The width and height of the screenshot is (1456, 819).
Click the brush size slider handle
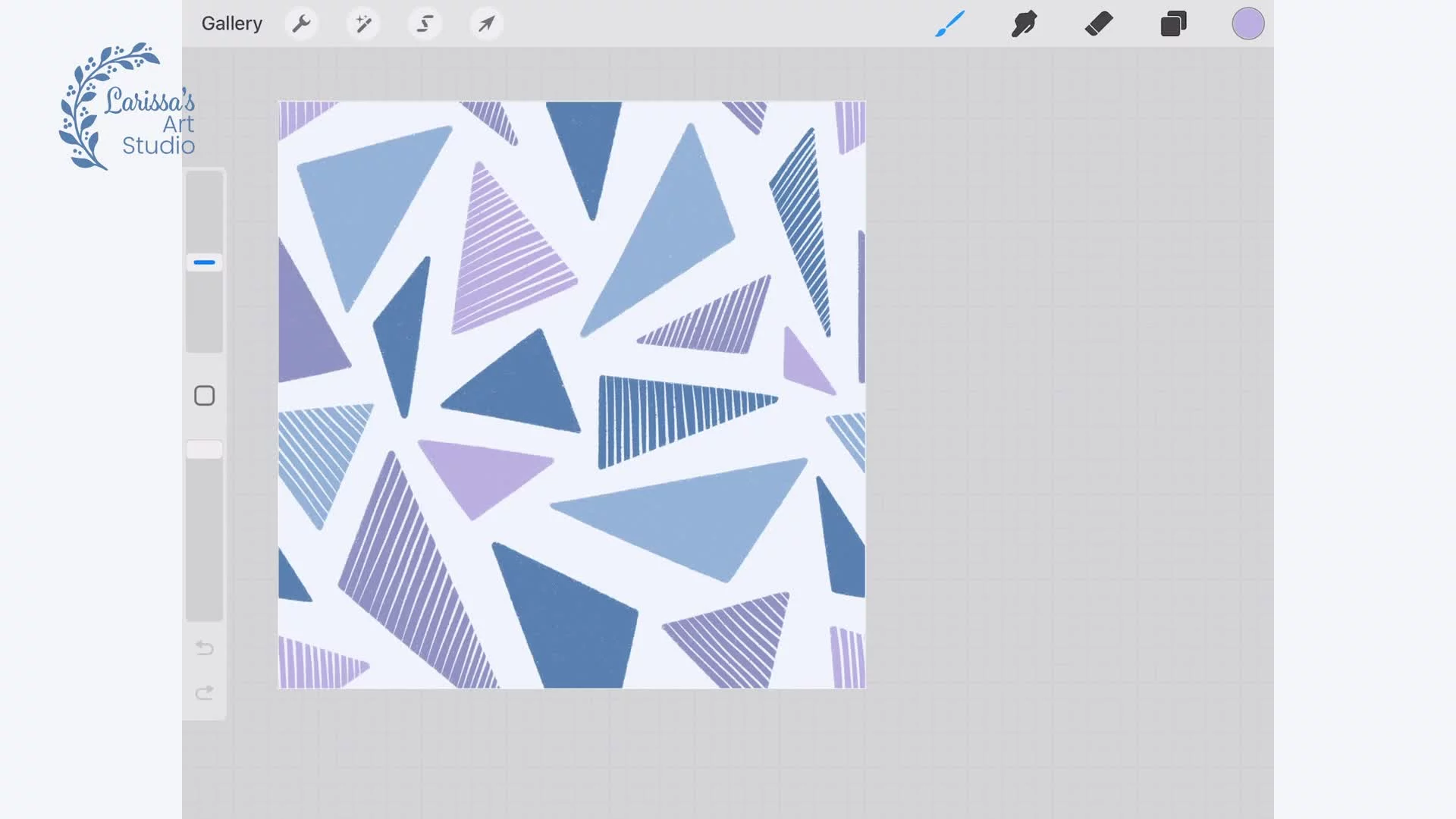point(204,262)
